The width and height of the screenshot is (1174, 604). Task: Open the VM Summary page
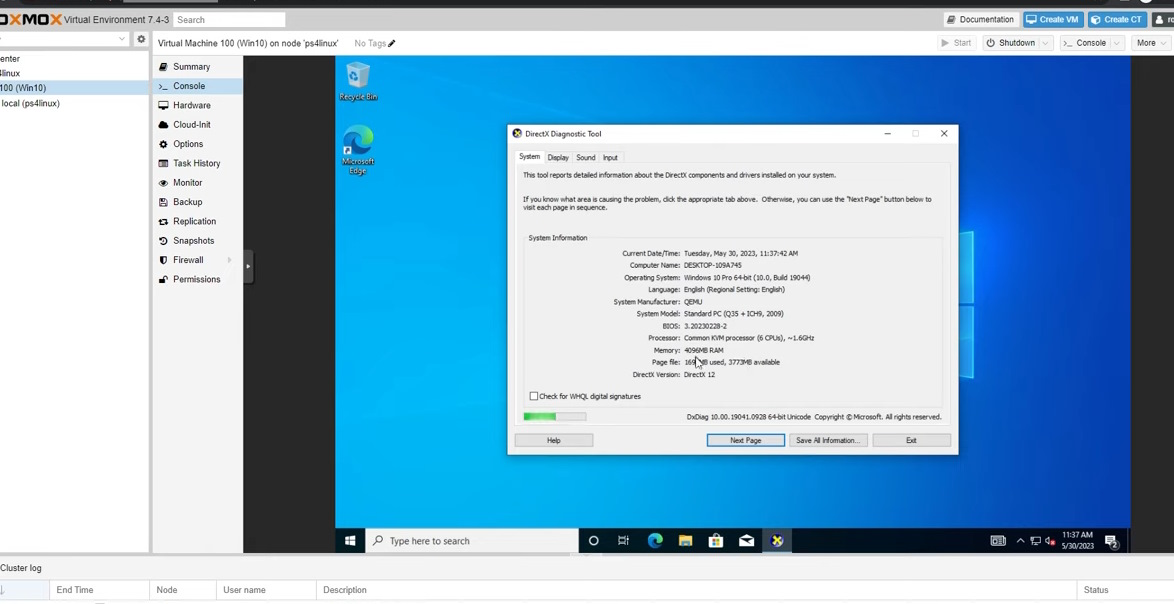190,66
